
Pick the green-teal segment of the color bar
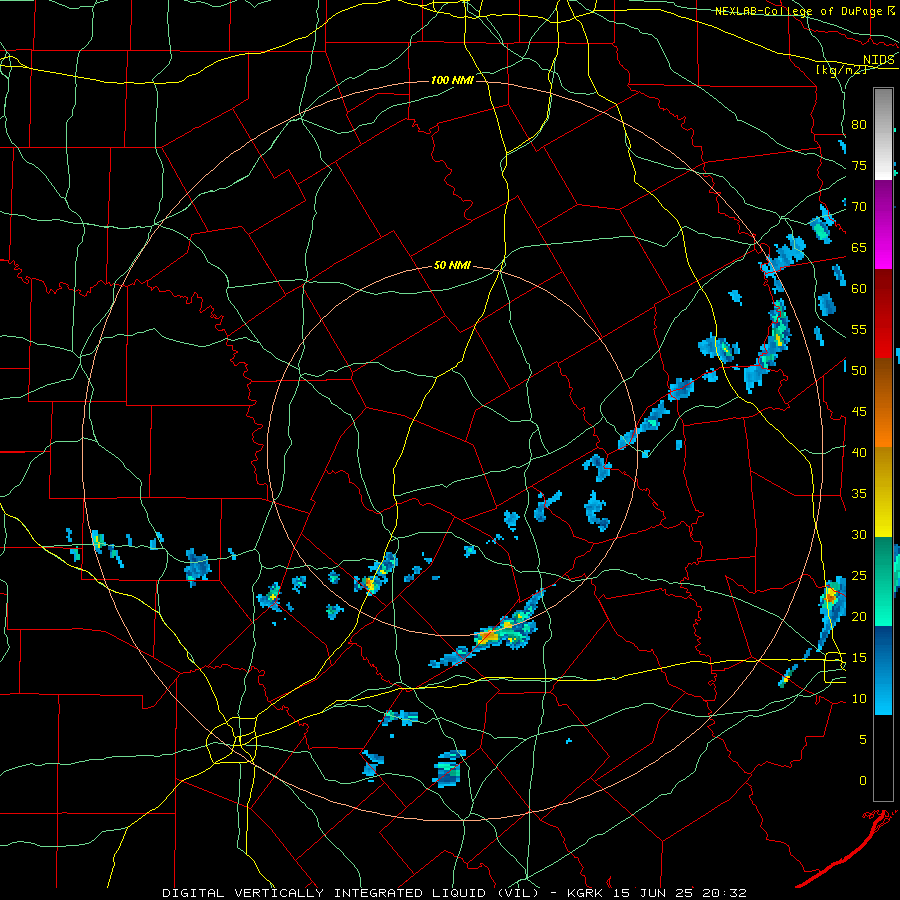pyautogui.click(x=883, y=581)
